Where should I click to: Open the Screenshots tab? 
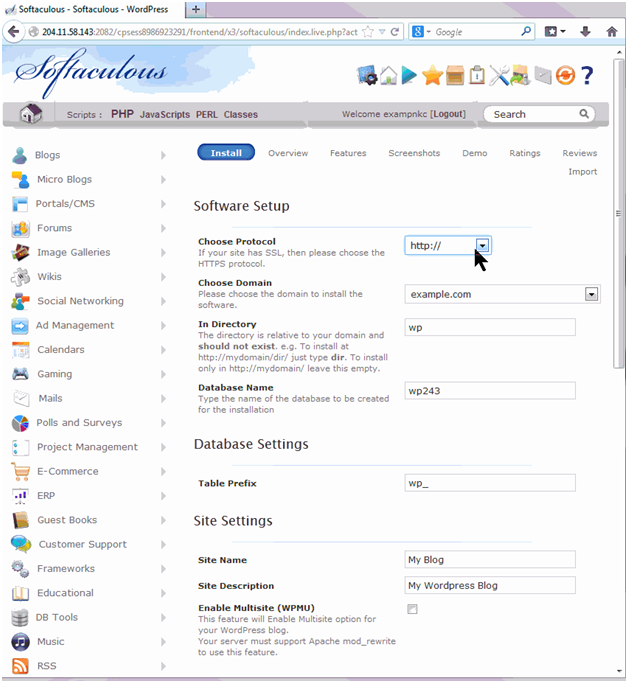[x=414, y=153]
